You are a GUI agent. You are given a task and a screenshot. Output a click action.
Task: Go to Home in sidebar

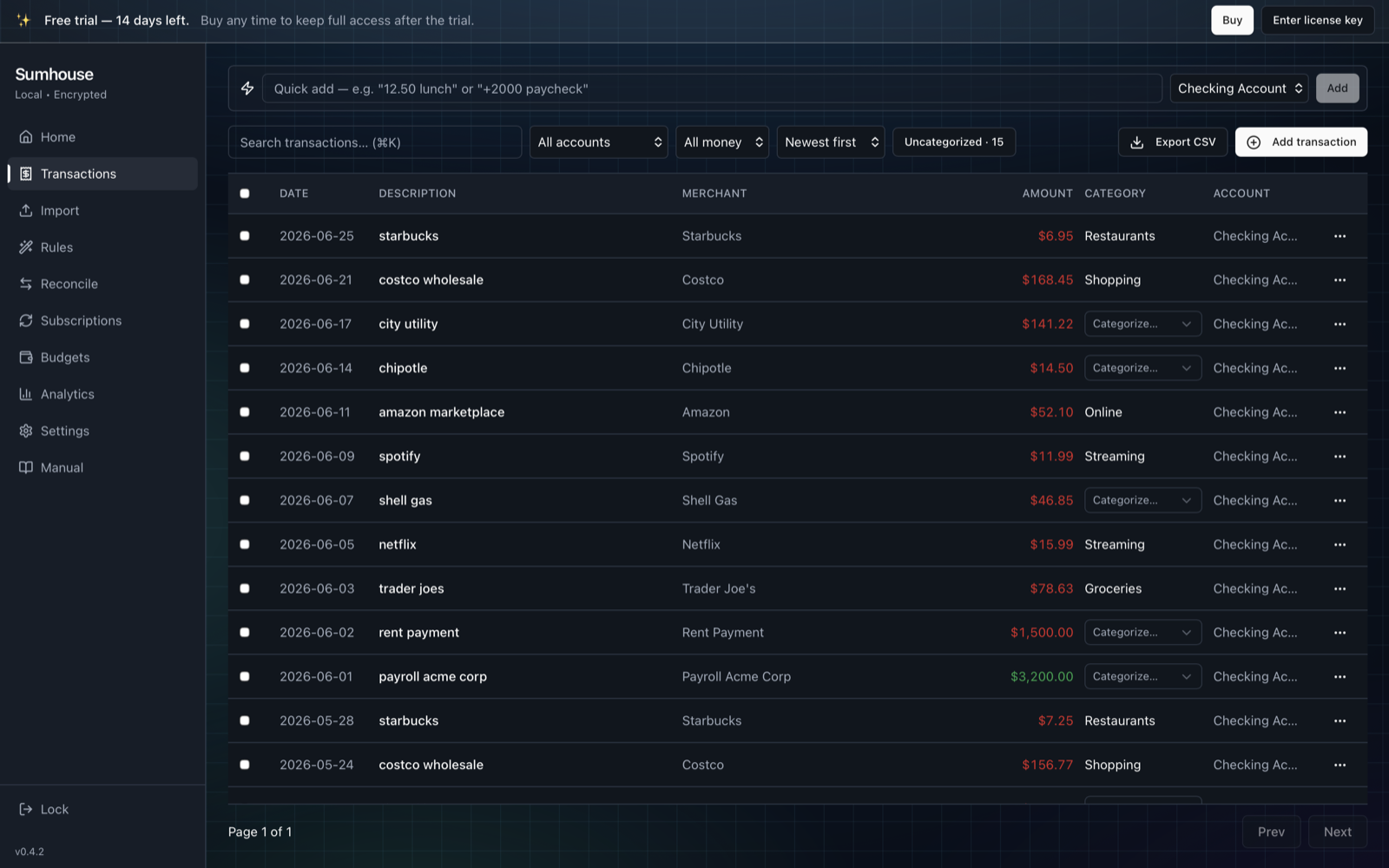click(102, 137)
